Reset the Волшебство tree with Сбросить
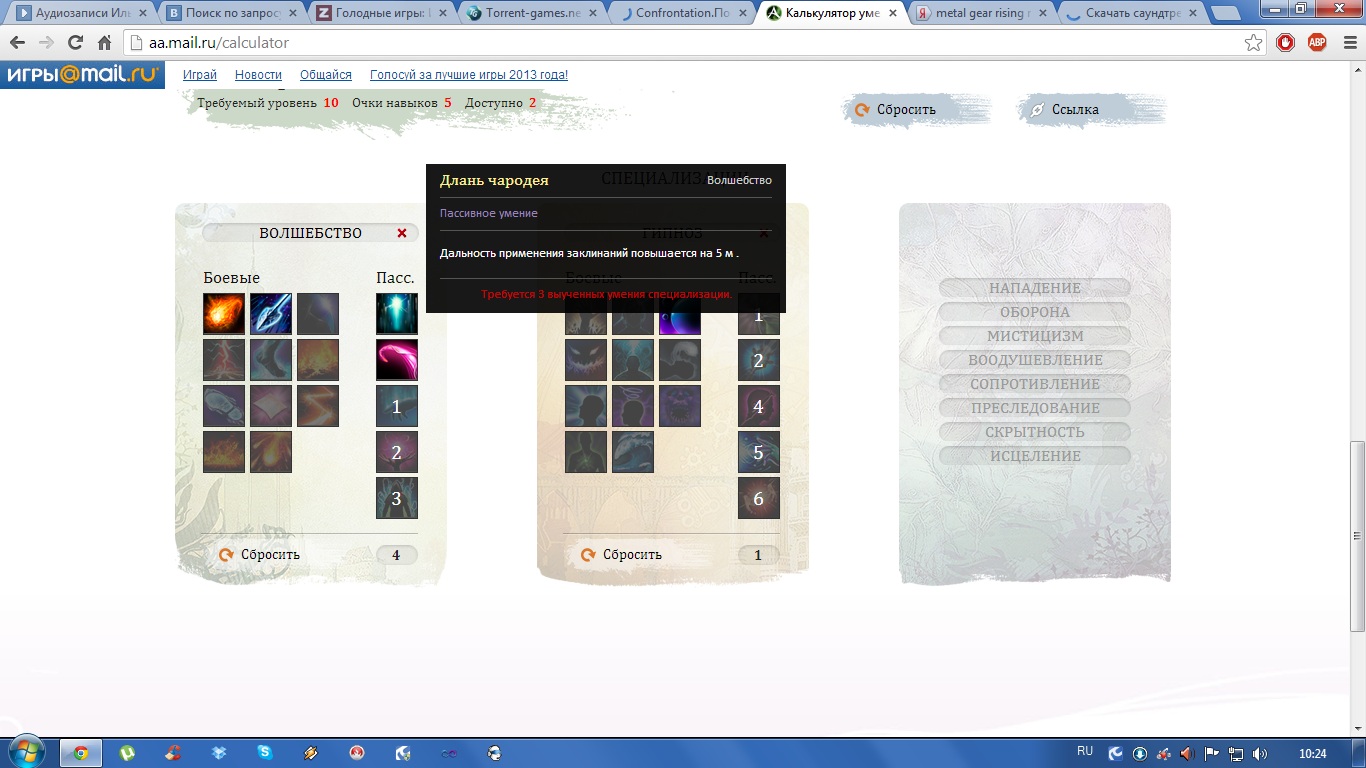1366x768 pixels. point(259,555)
